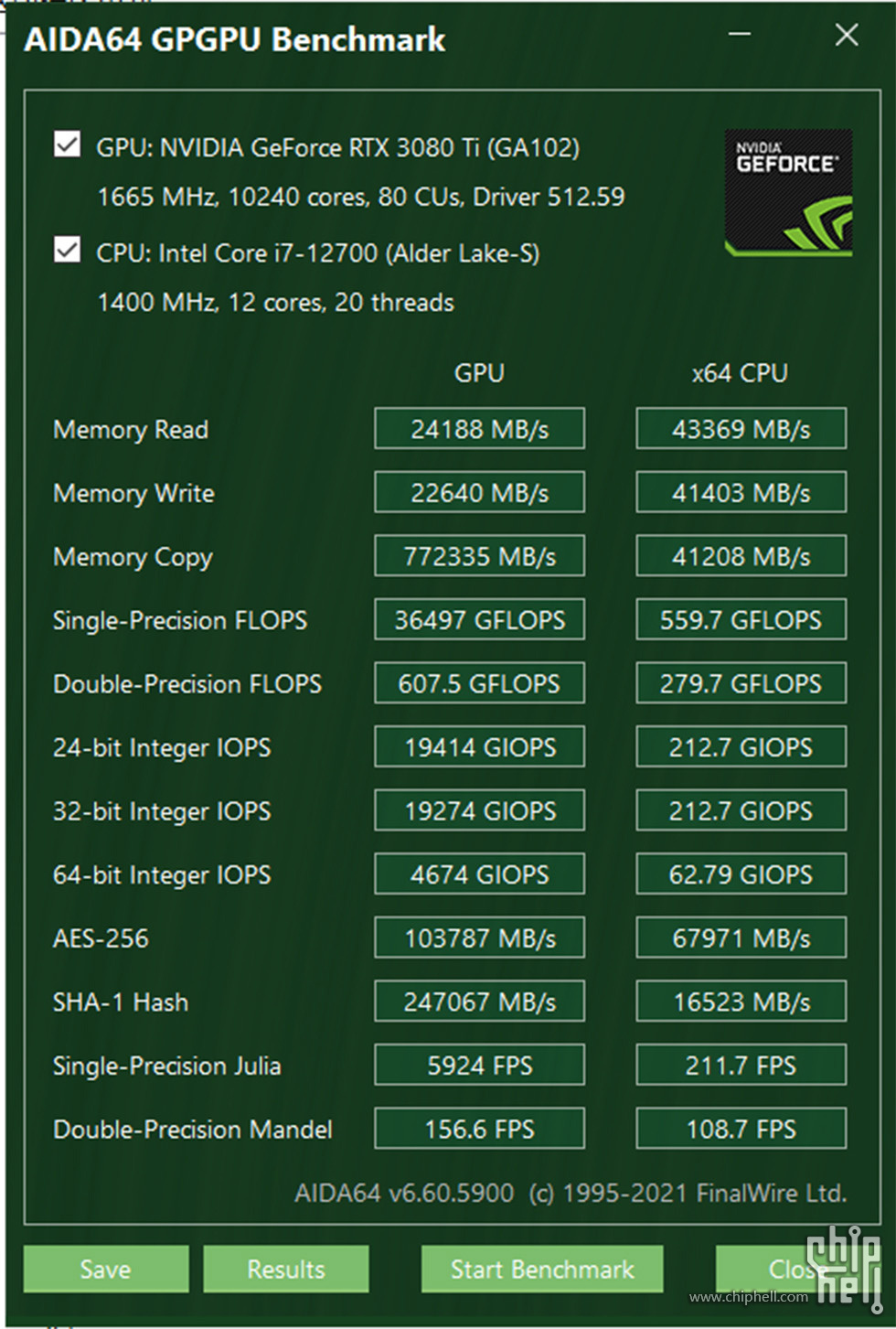Click the NVIDIA GeForce logo image
This screenshot has width=896, height=1329.
788,193
